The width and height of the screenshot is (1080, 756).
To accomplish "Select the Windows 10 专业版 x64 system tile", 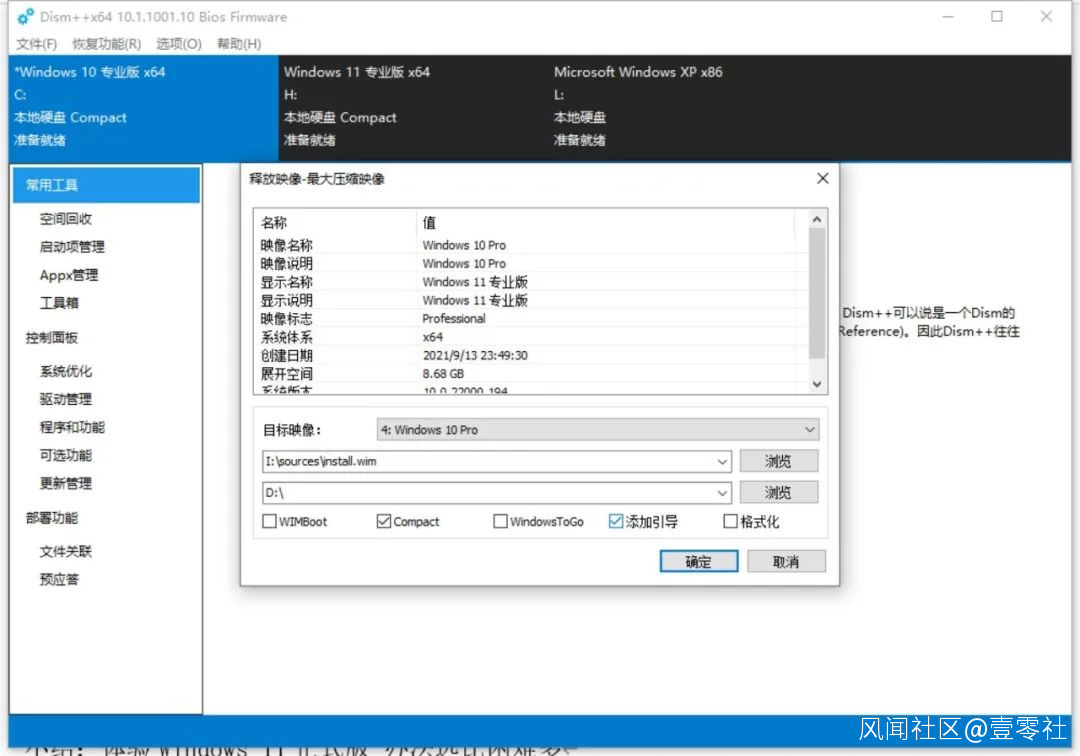I will tap(143, 107).
